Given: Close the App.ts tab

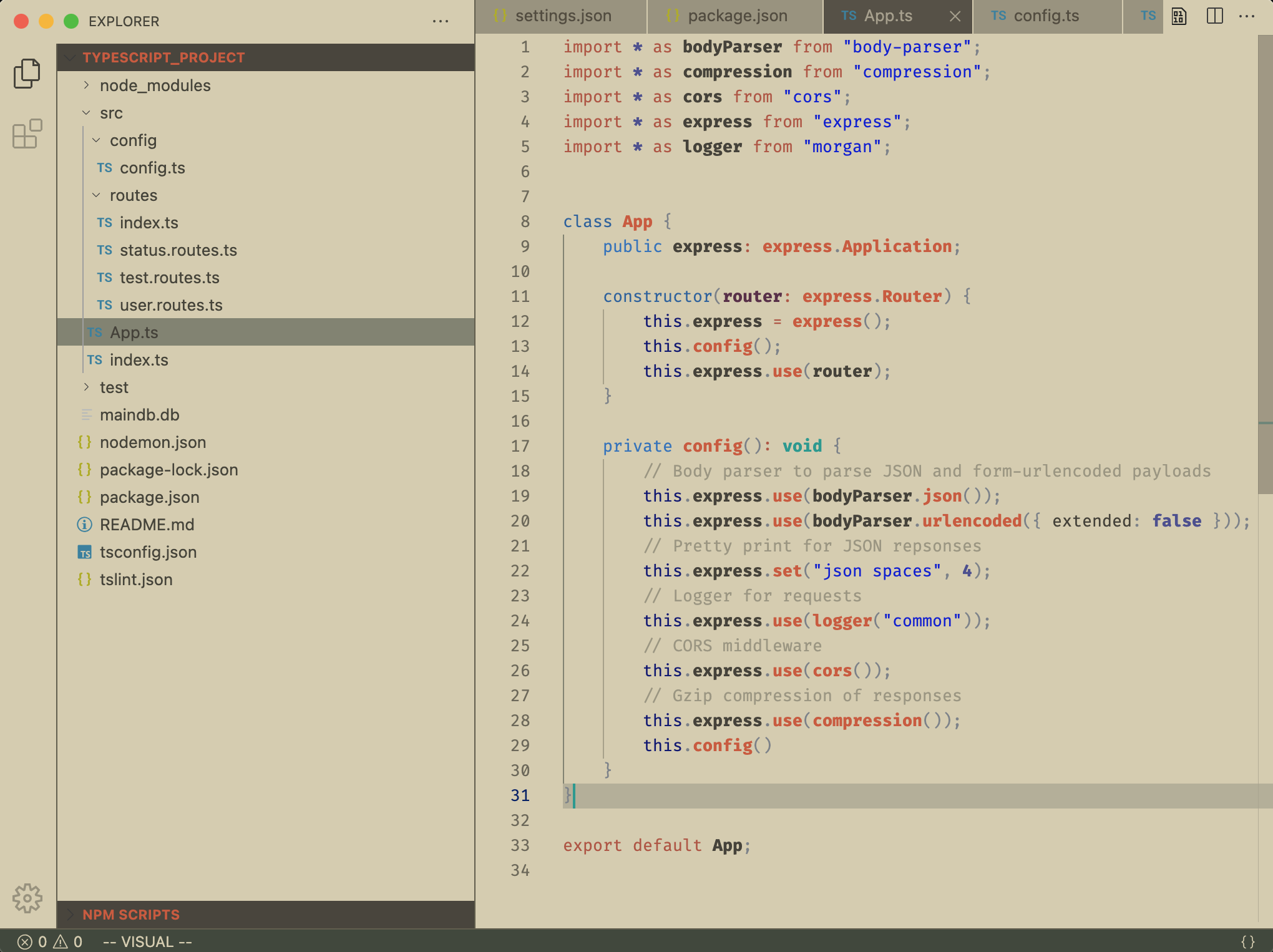Looking at the screenshot, I should click(955, 16).
